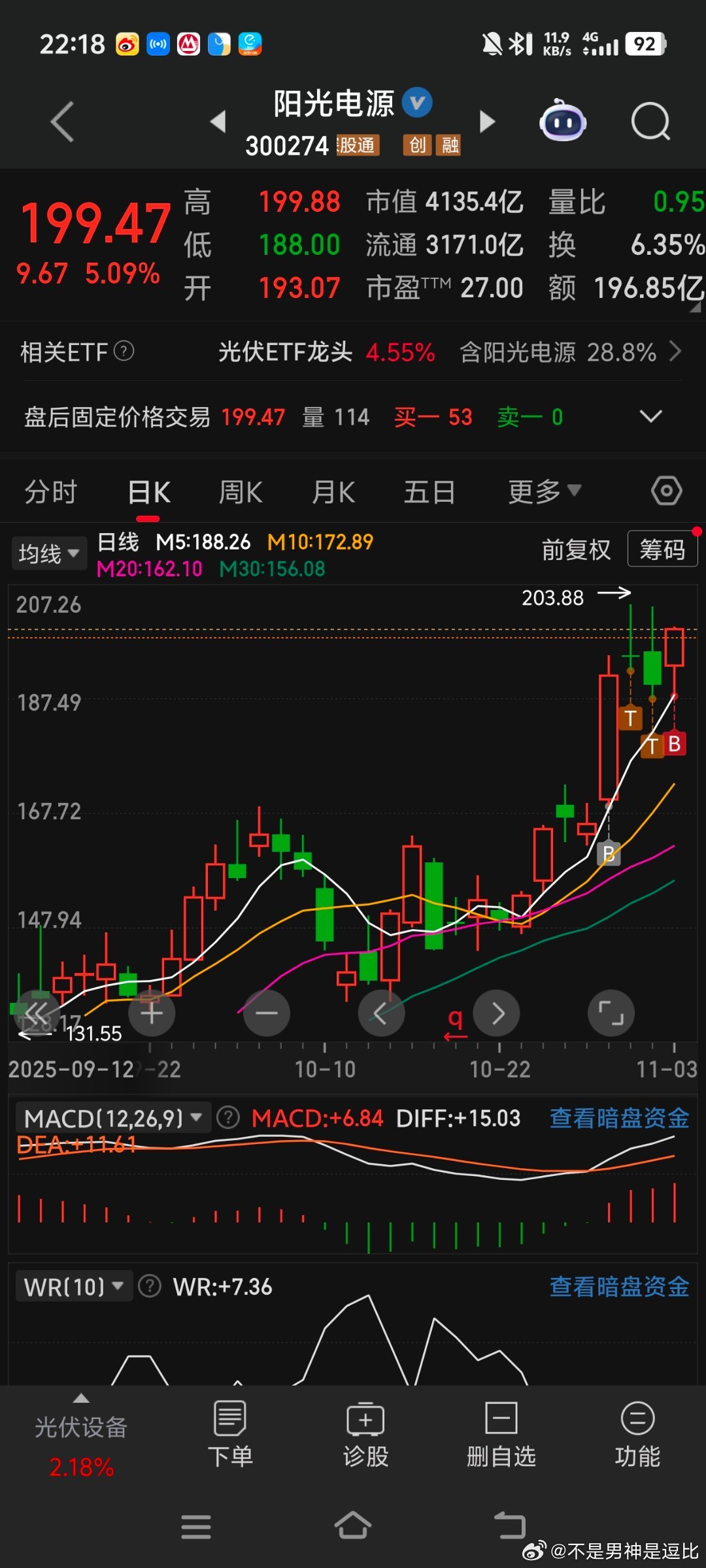Switch to 五日 tab
The image size is (706, 1568).
429,491
